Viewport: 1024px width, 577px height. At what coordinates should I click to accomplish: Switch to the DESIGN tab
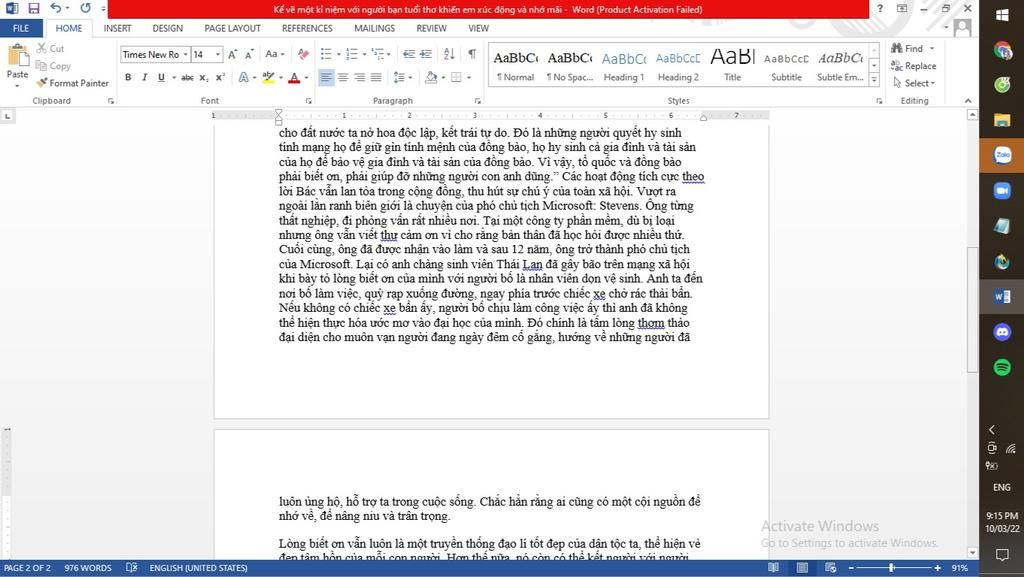pos(168,28)
